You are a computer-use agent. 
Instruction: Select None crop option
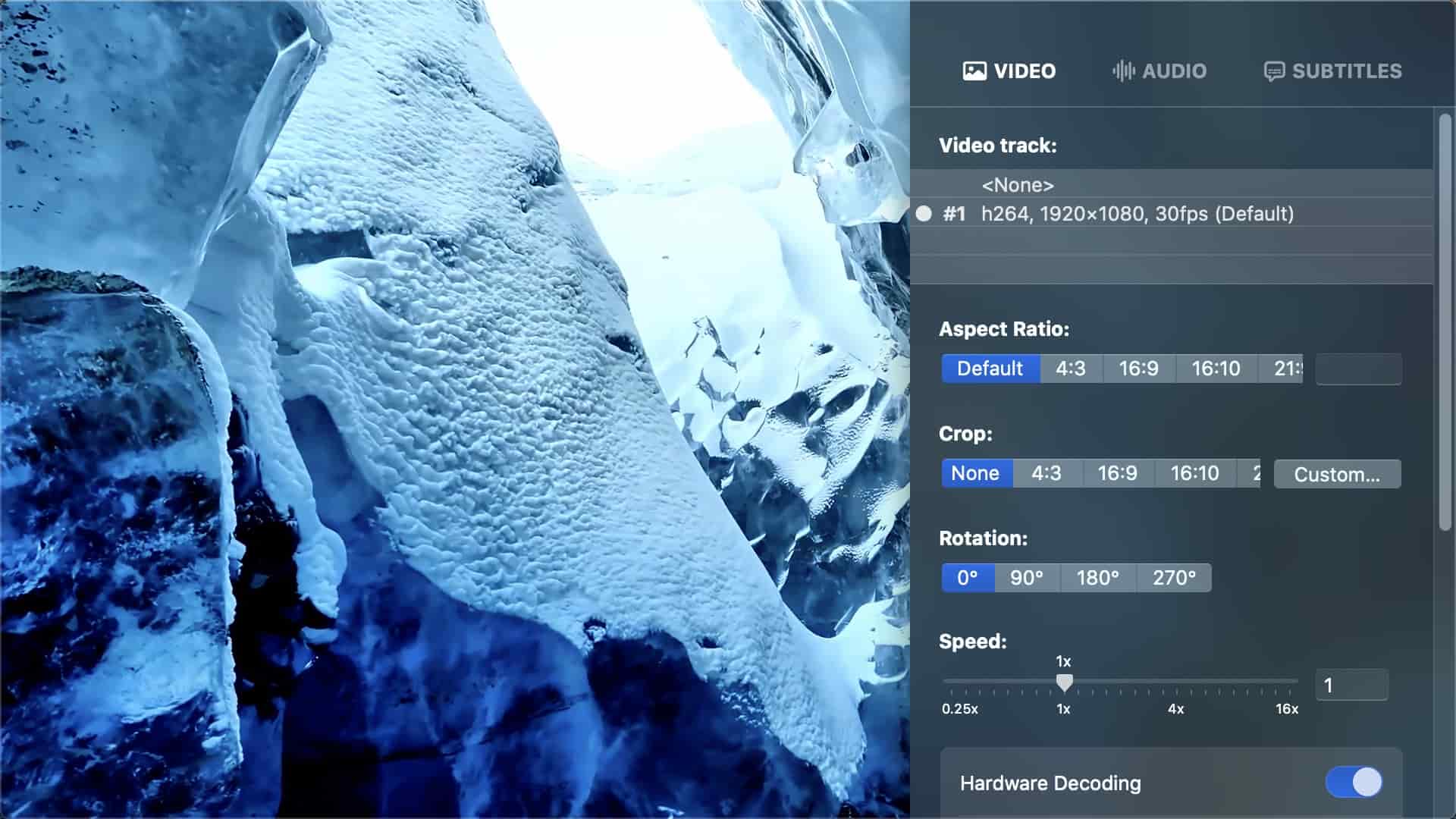pyautogui.click(x=975, y=473)
